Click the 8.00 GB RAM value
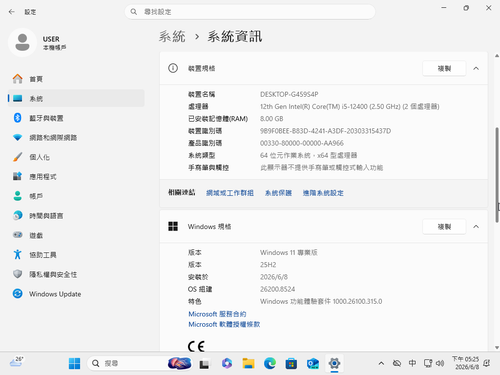The width and height of the screenshot is (500, 375). [x=271, y=119]
